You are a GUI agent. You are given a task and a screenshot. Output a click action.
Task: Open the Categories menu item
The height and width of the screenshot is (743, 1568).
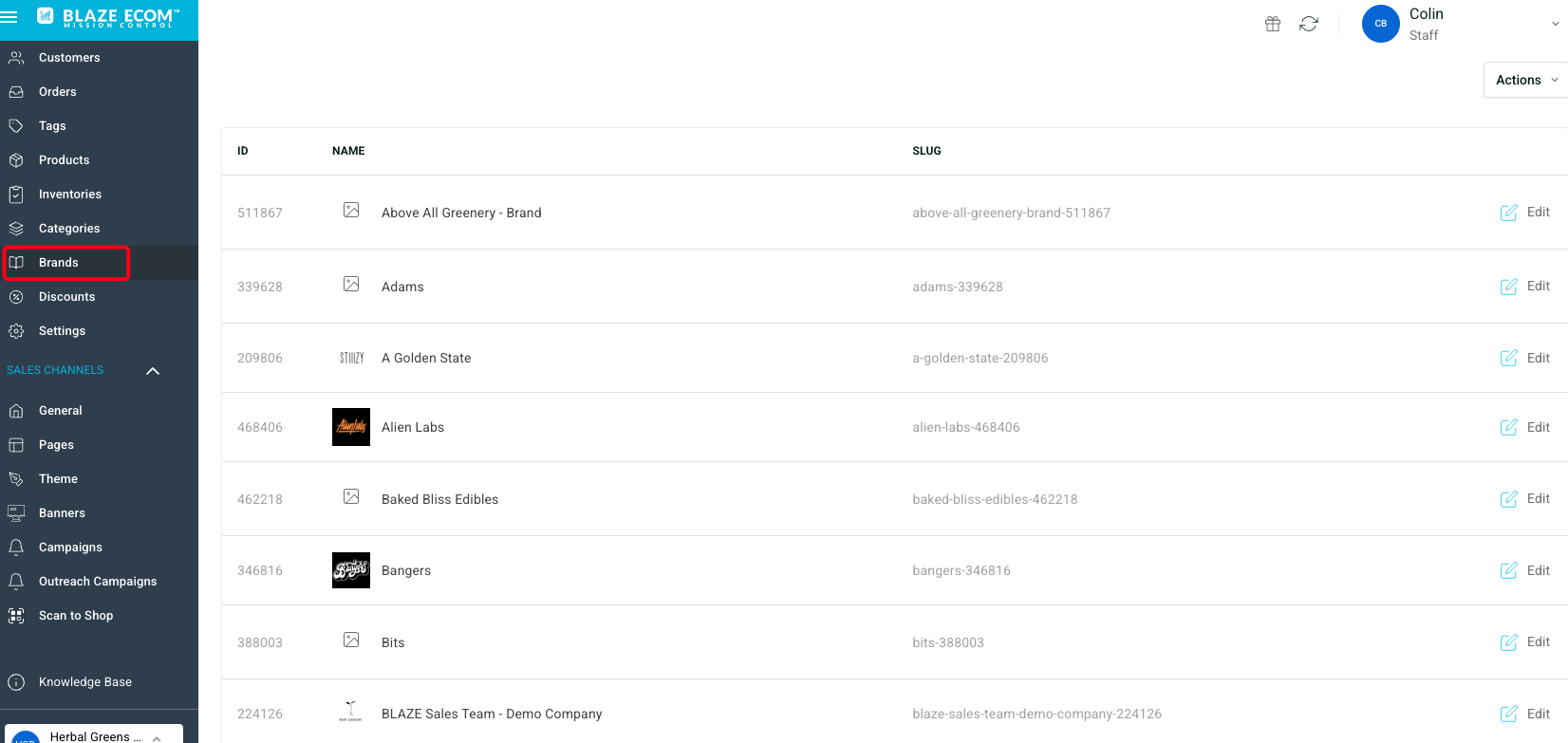click(68, 229)
